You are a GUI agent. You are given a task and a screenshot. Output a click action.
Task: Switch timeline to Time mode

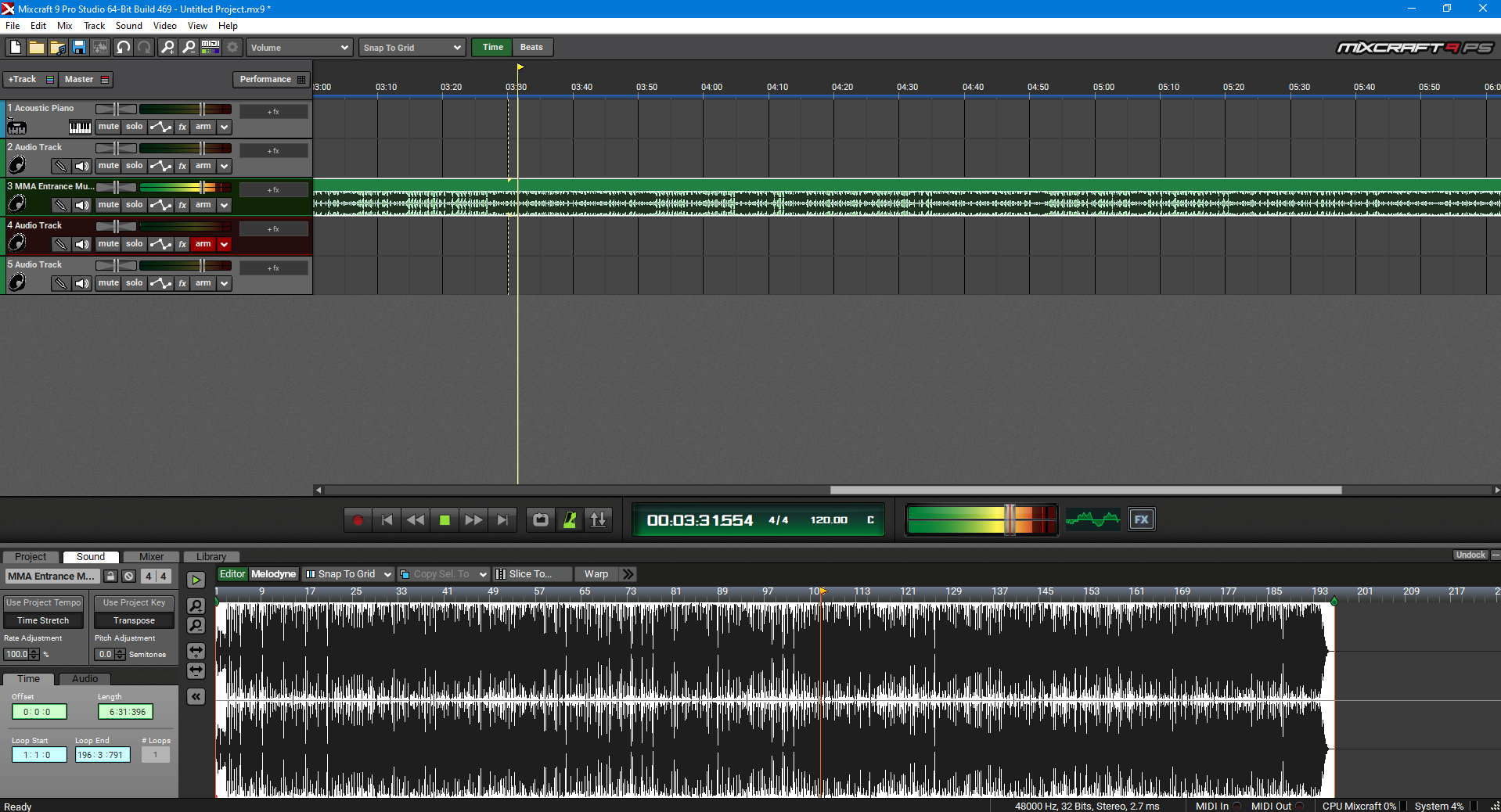tap(492, 48)
